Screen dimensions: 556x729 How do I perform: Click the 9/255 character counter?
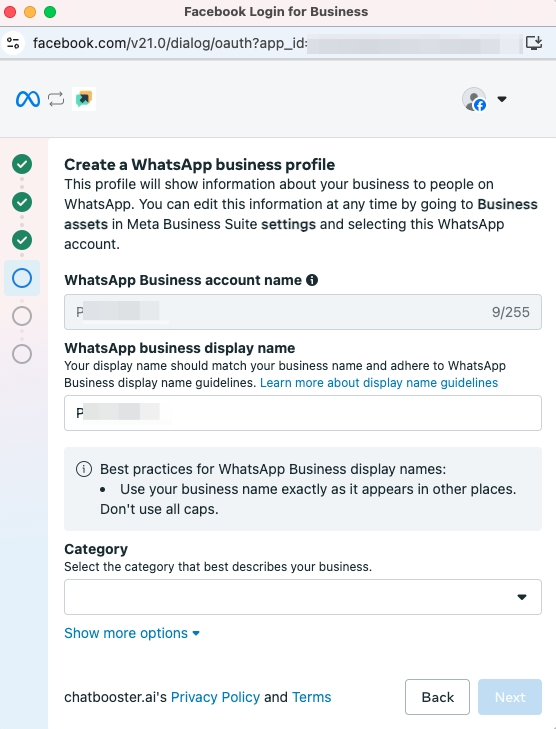[x=510, y=312]
